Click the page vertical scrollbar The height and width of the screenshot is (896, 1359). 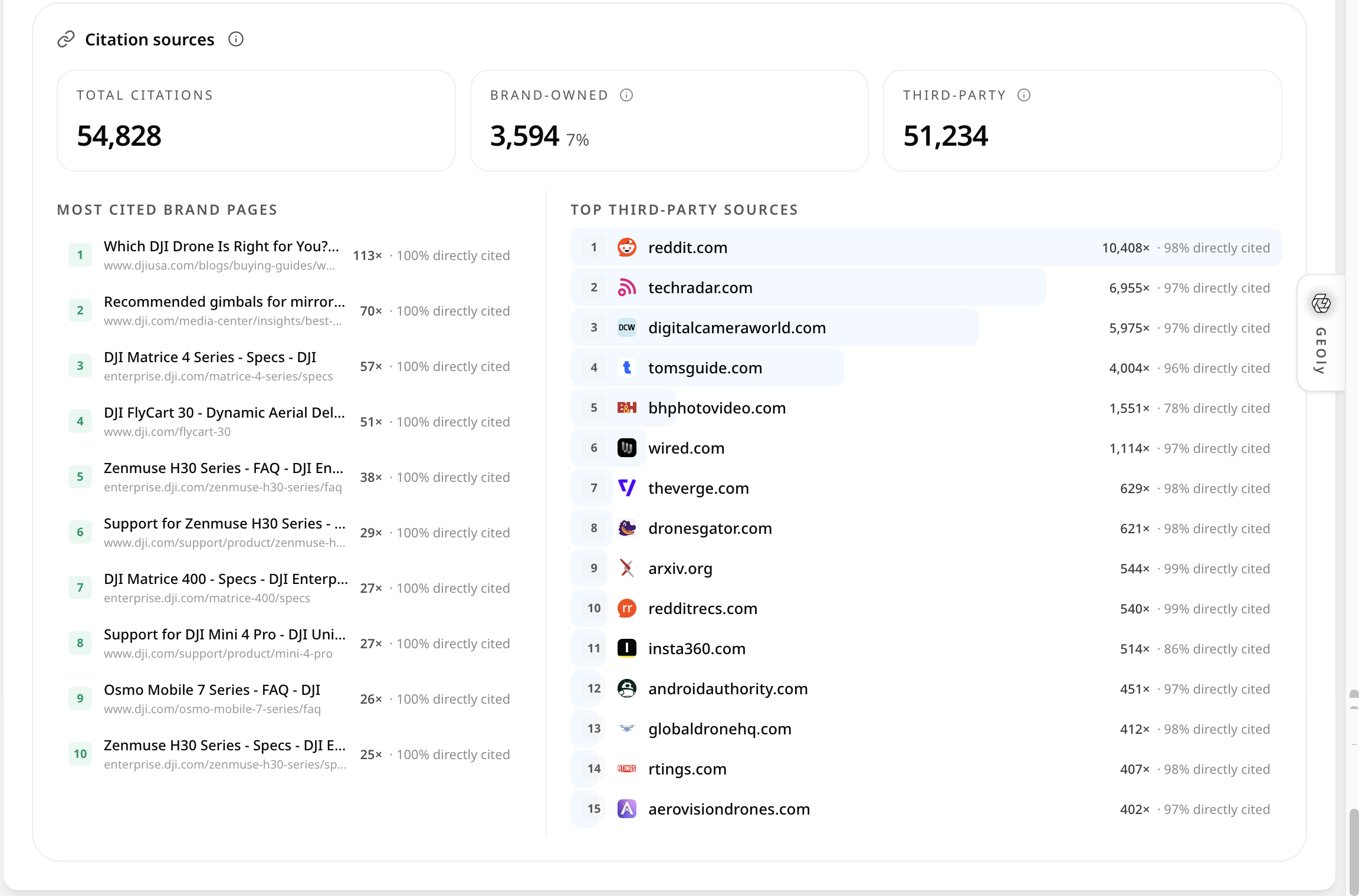point(1353,852)
